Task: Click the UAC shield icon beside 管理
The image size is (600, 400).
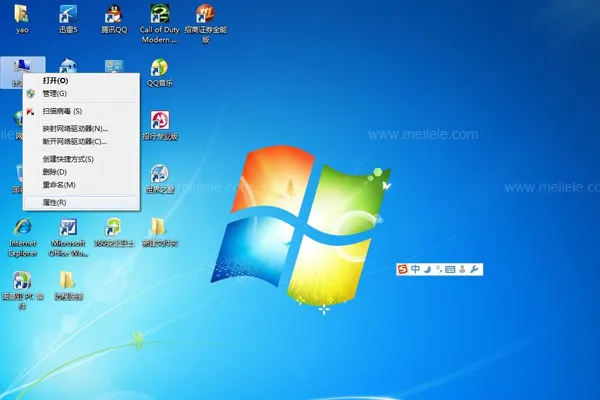Action: tap(31, 93)
